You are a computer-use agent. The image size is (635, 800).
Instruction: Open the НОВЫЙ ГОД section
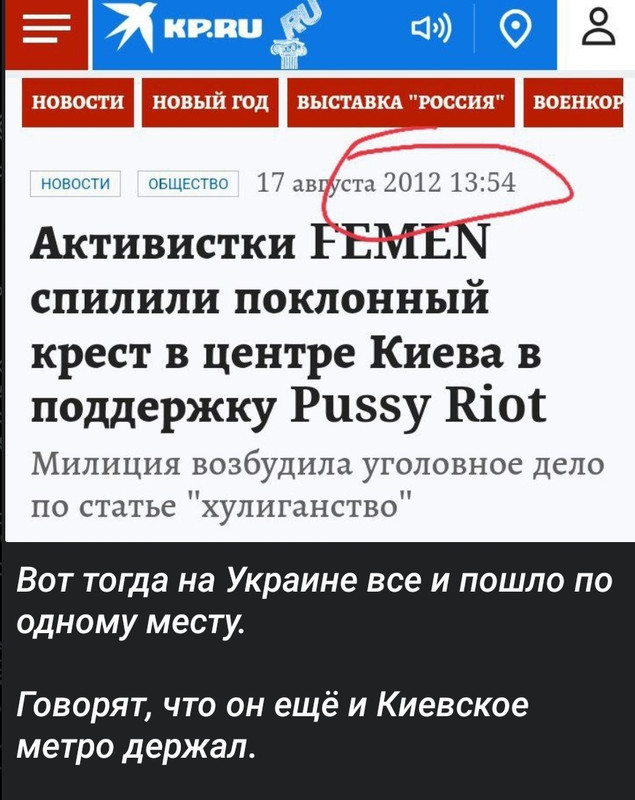tap(210, 103)
